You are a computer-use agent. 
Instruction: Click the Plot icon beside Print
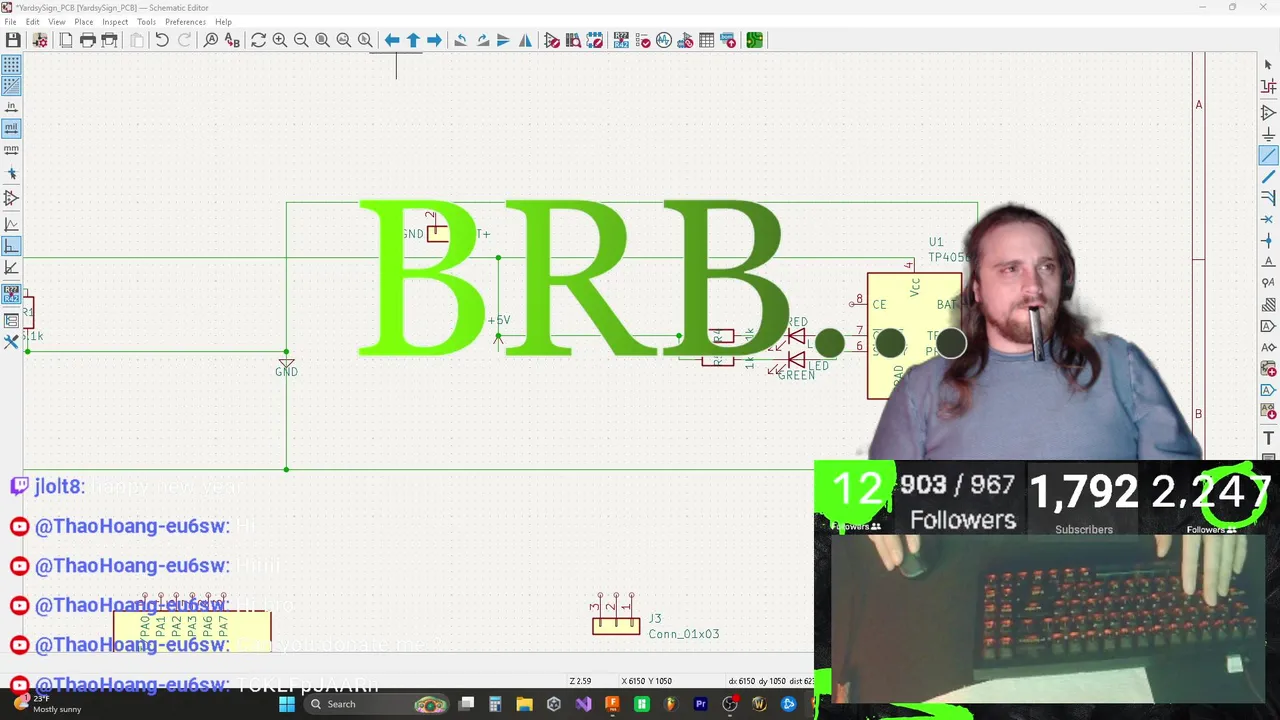(x=110, y=40)
